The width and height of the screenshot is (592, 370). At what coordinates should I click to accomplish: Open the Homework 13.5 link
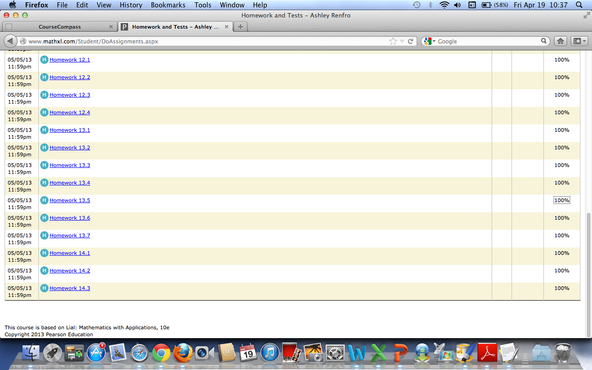70,200
